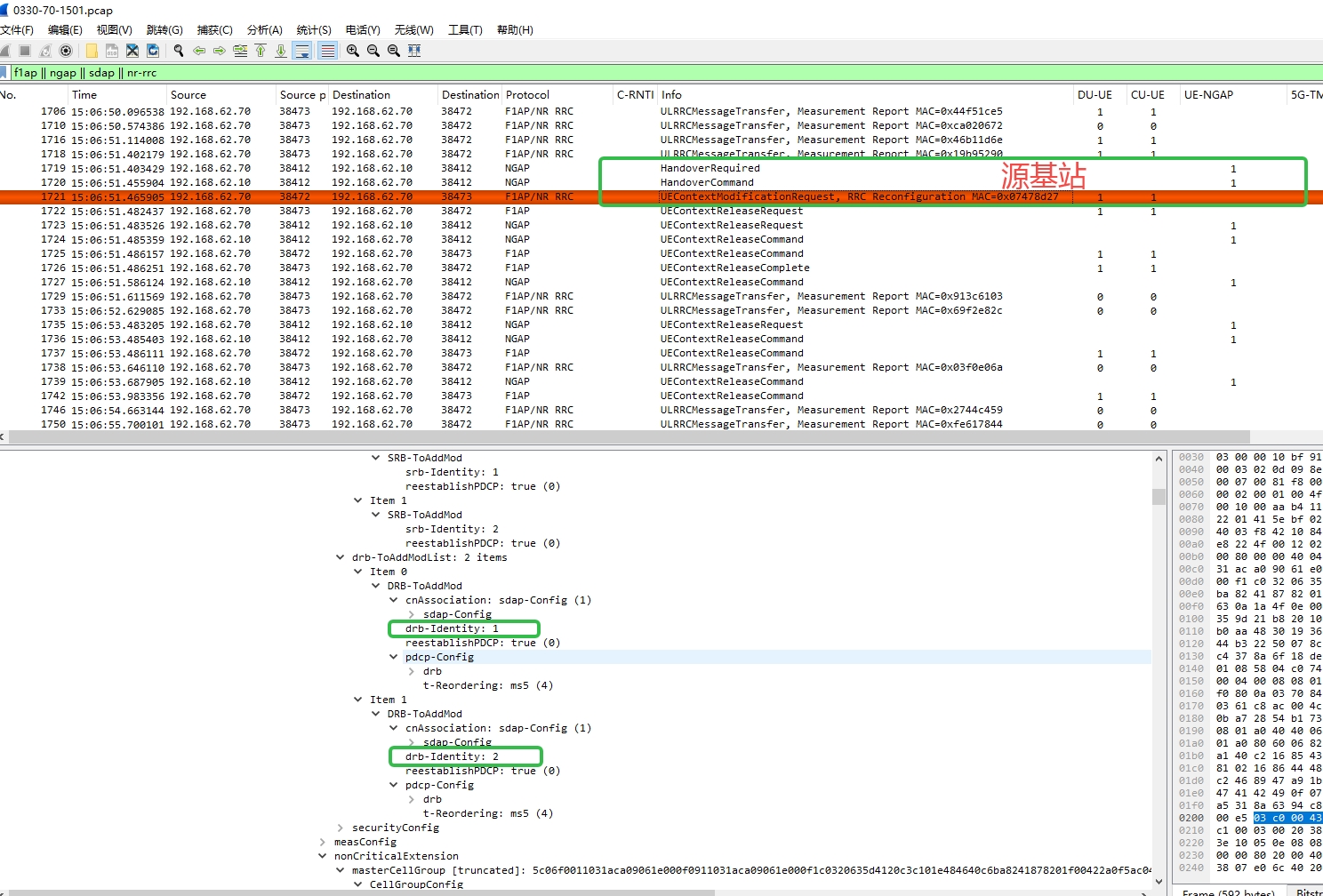Viewport: 1323px width, 896px height.
Task: Open capture options
Action: tap(65, 51)
